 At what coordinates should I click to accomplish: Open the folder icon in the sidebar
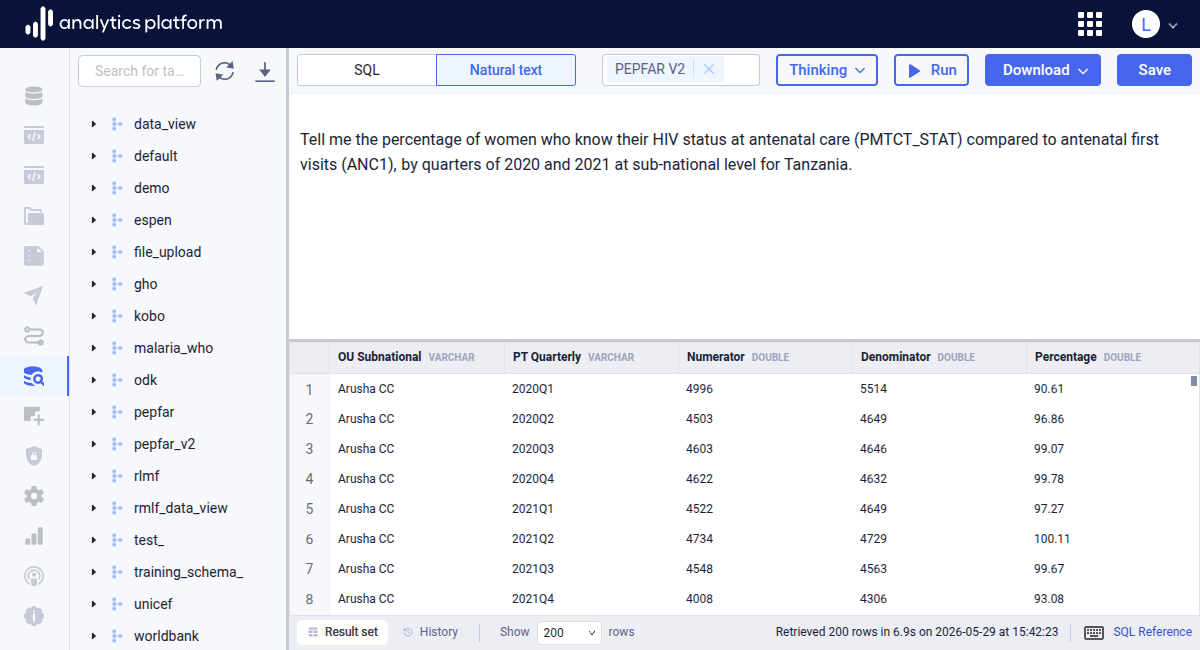pyautogui.click(x=34, y=216)
